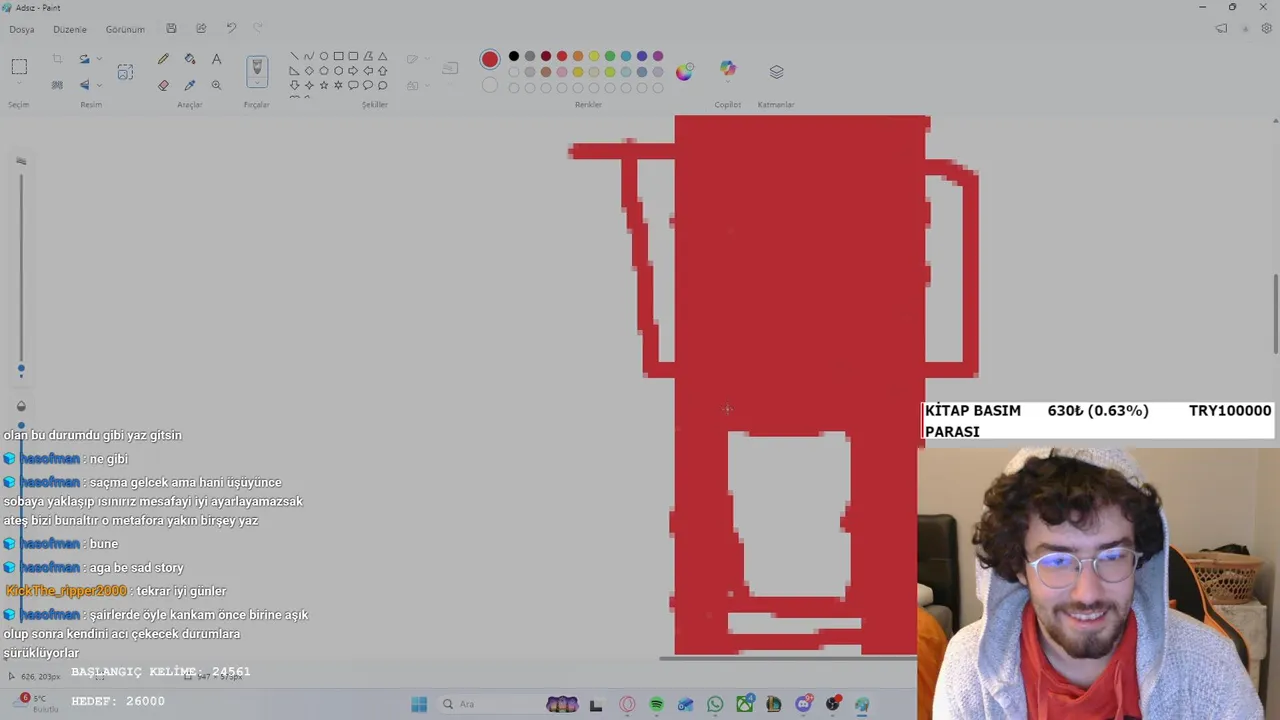Pick the black color swatch
This screenshot has width=1280, height=720.
click(x=514, y=56)
